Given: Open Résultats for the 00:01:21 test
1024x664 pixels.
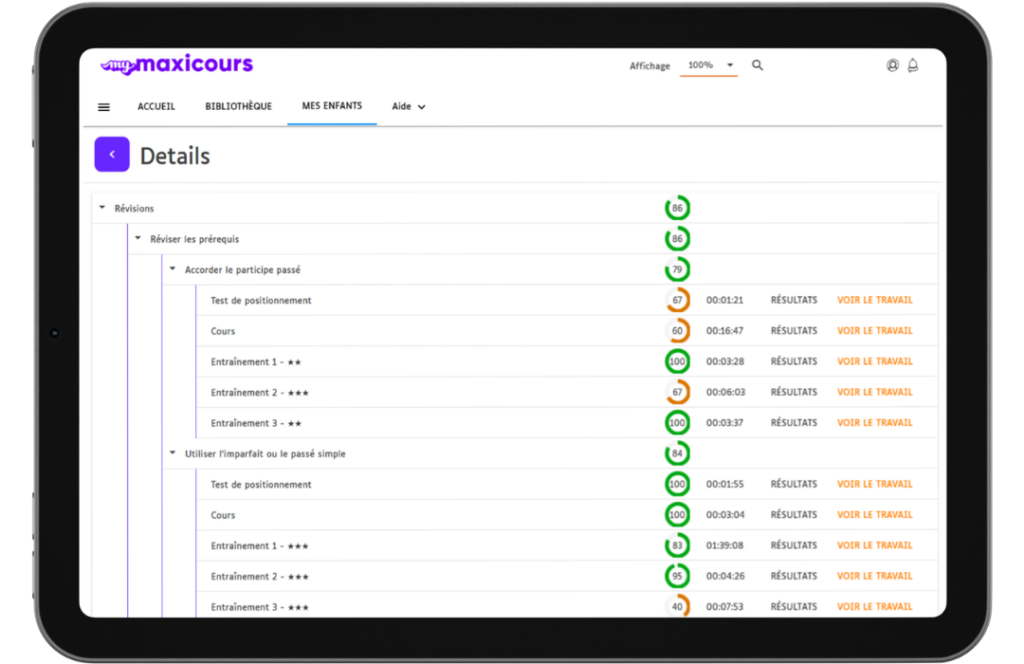Looking at the screenshot, I should pos(793,300).
